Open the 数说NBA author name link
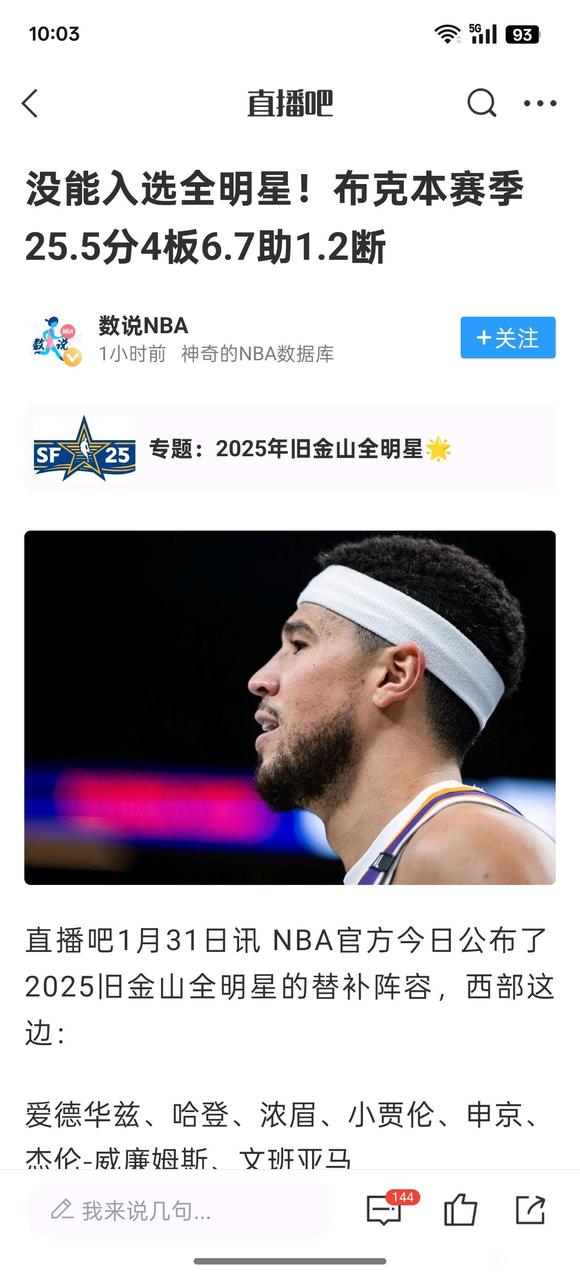Viewport: 580px width, 1276px height. [143, 325]
